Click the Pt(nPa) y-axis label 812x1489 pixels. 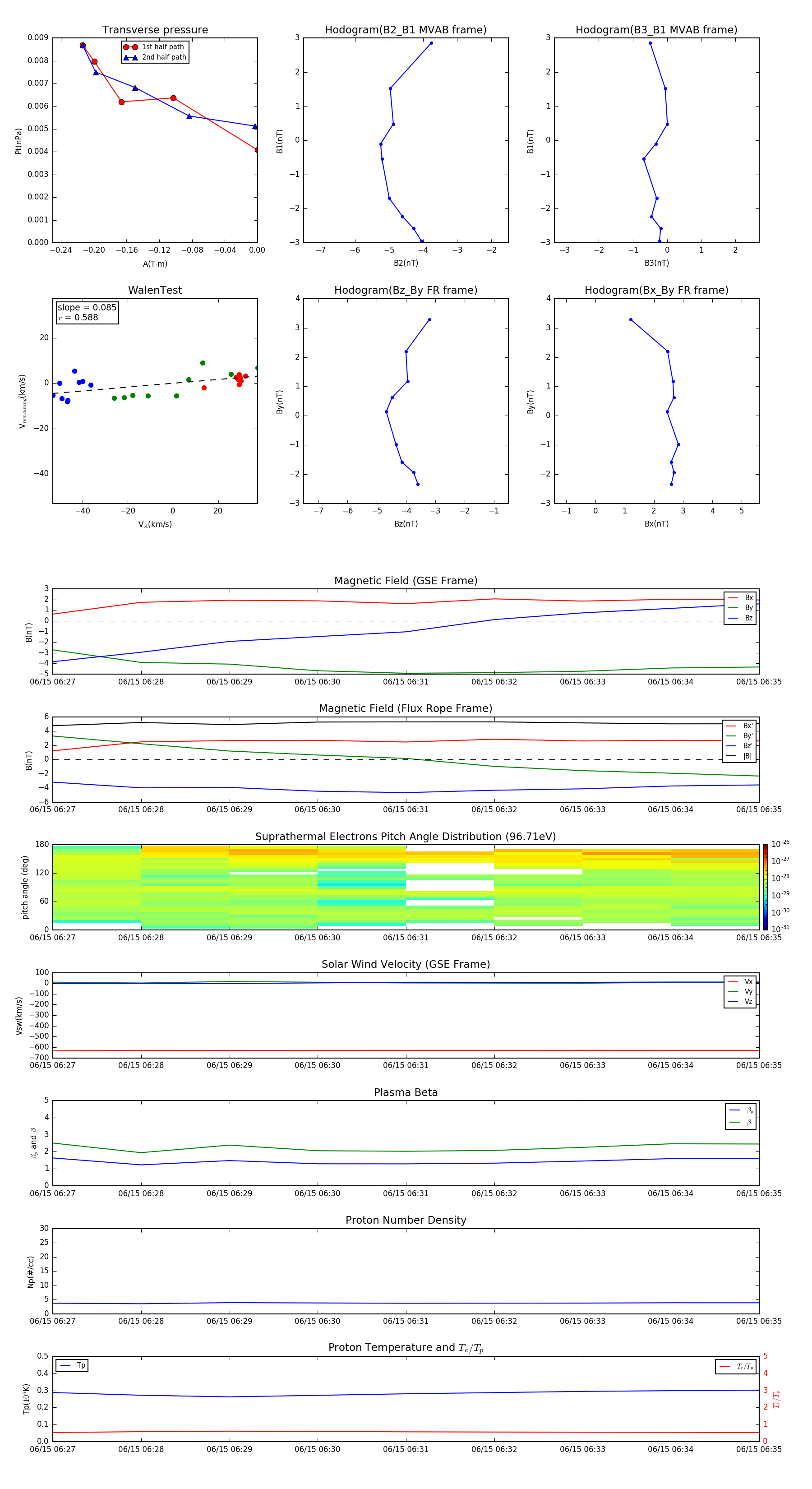click(18, 141)
